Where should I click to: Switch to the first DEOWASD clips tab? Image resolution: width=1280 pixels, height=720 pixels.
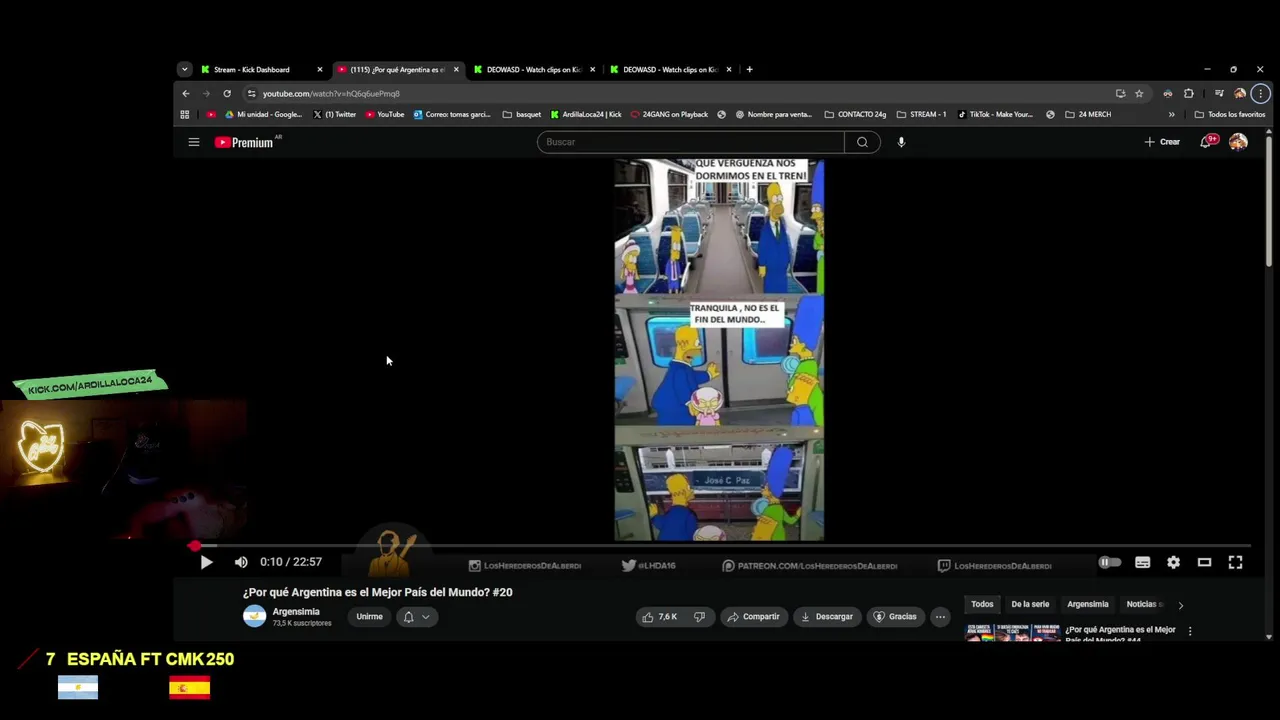coord(535,70)
